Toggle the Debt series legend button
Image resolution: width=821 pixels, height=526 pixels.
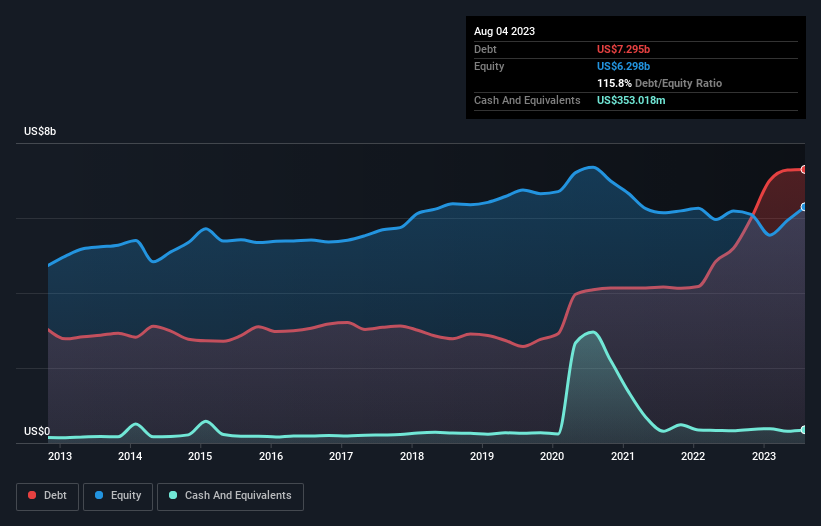(48, 496)
